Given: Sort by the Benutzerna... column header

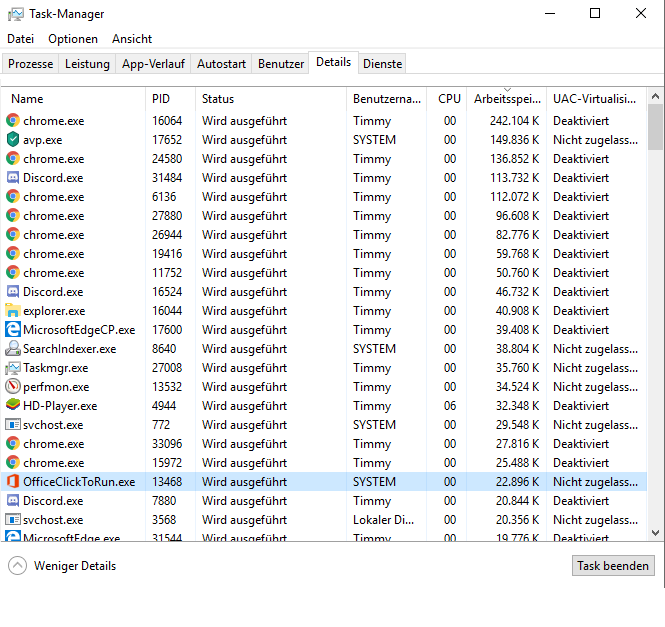Looking at the screenshot, I should 386,99.
